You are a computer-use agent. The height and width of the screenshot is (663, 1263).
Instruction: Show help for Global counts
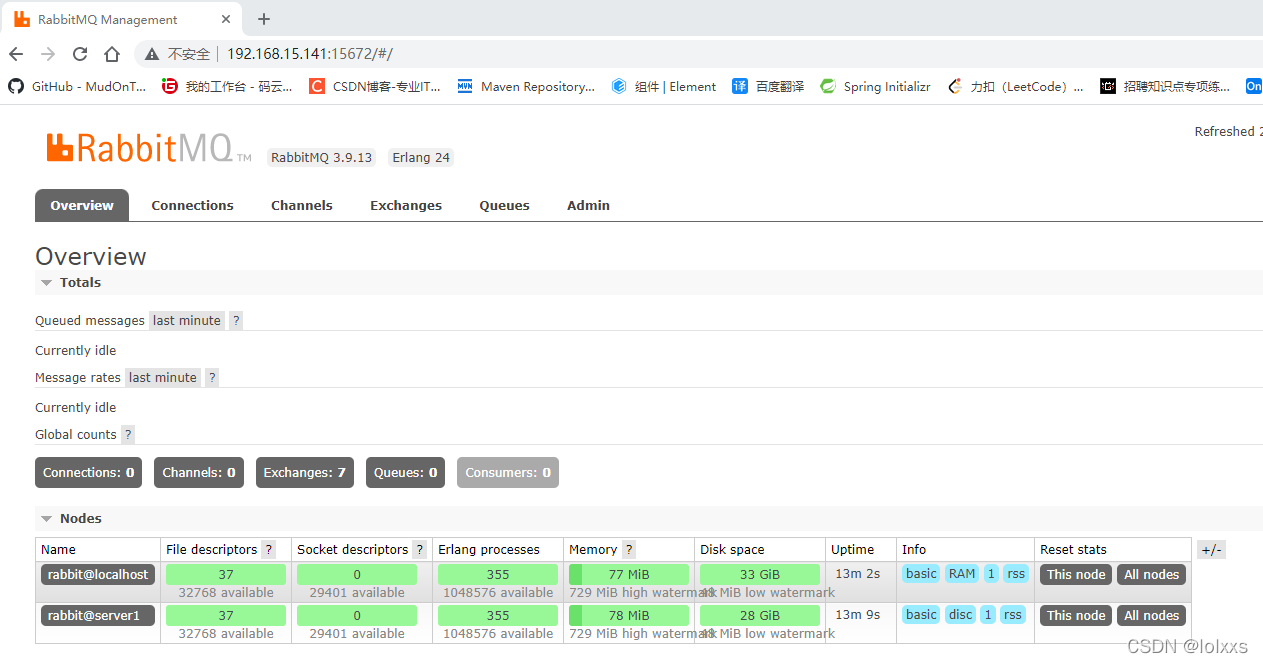pos(128,435)
